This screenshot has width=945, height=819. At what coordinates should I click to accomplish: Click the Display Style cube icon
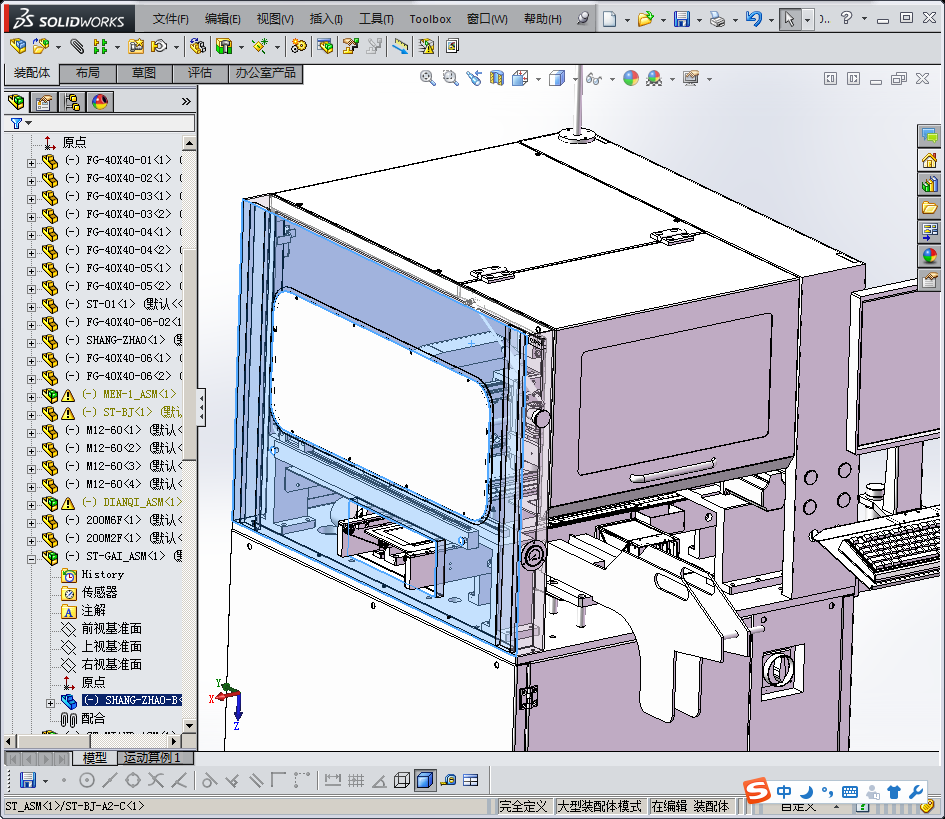click(x=557, y=78)
